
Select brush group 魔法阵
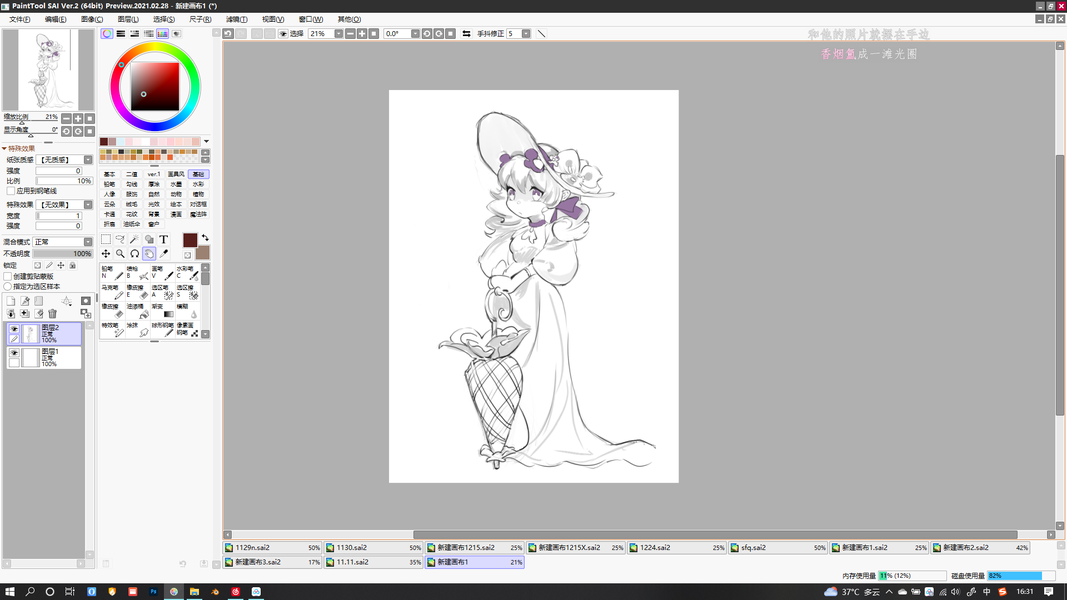click(x=198, y=214)
